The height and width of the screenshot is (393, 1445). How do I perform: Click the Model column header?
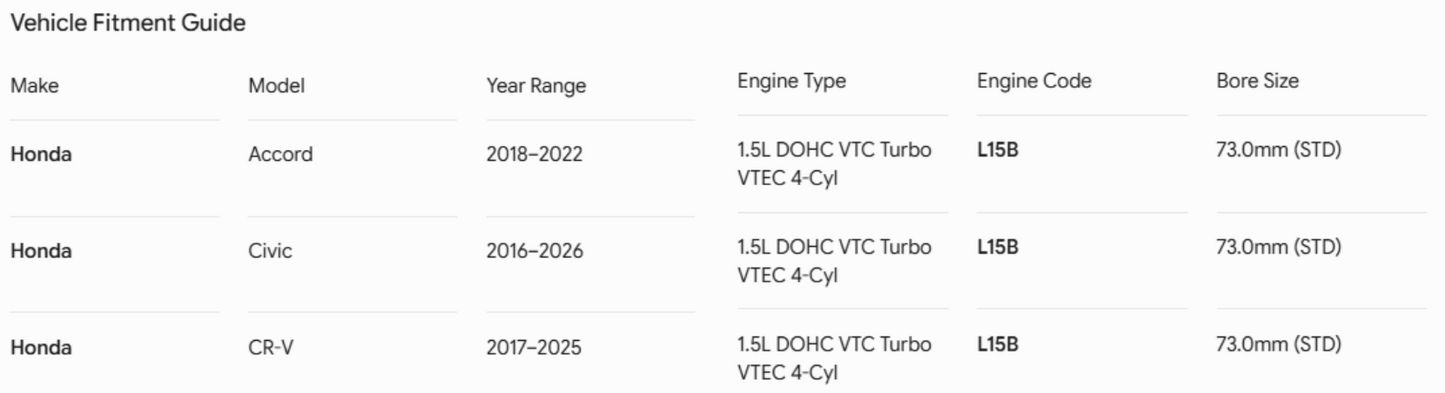276,86
